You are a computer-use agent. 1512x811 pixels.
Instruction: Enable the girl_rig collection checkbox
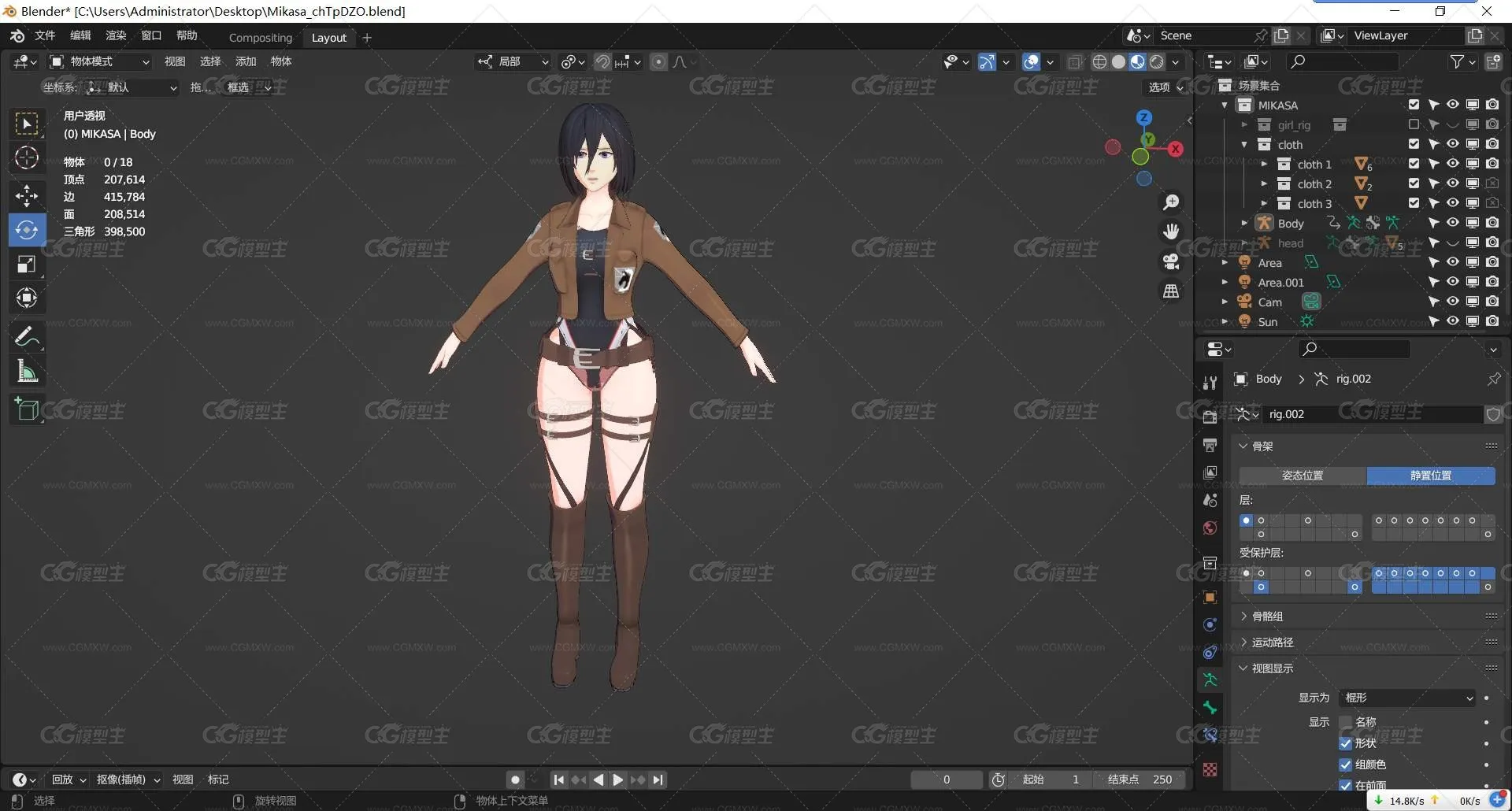tap(1414, 124)
